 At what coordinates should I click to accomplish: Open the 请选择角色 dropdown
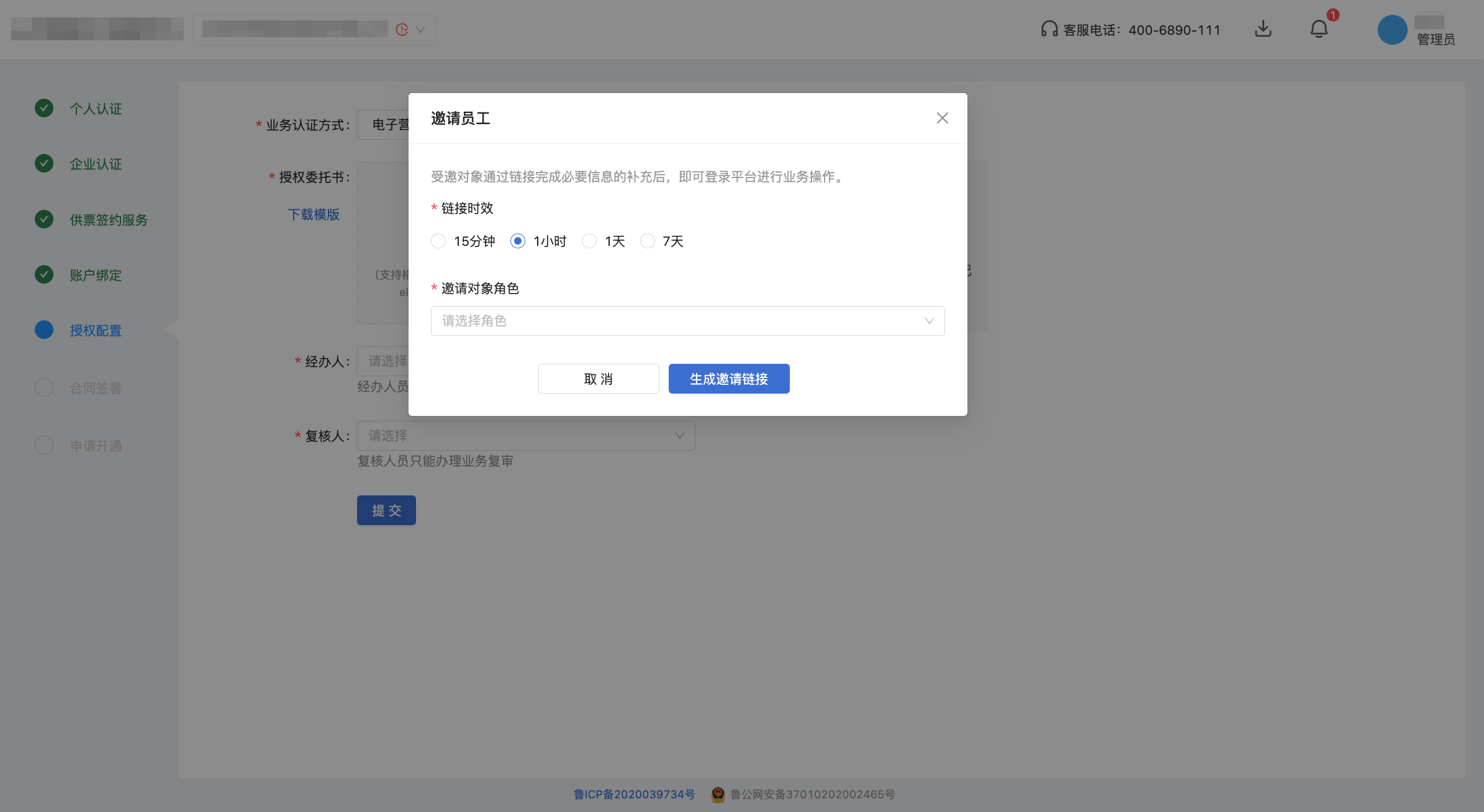(x=687, y=321)
